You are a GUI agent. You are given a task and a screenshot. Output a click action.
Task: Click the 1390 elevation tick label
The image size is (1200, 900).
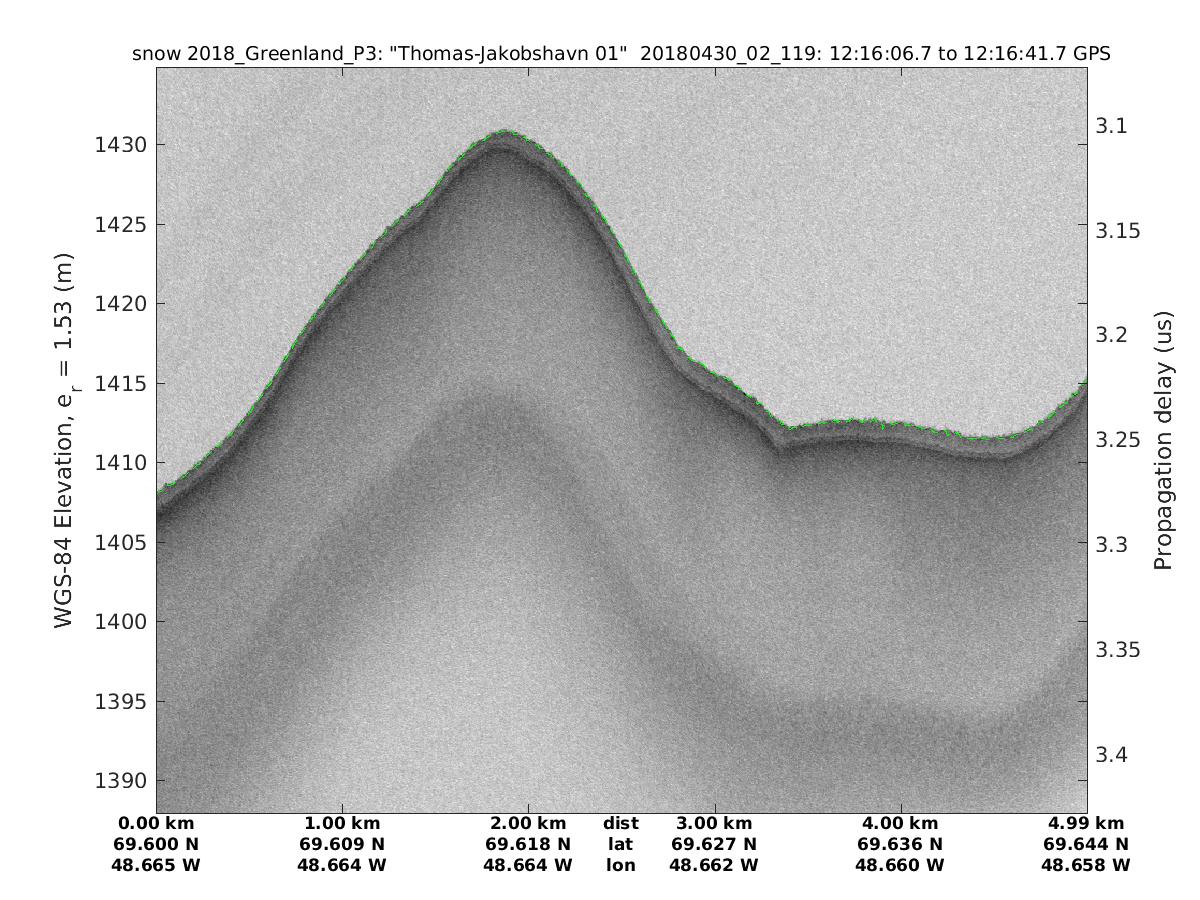[120, 781]
